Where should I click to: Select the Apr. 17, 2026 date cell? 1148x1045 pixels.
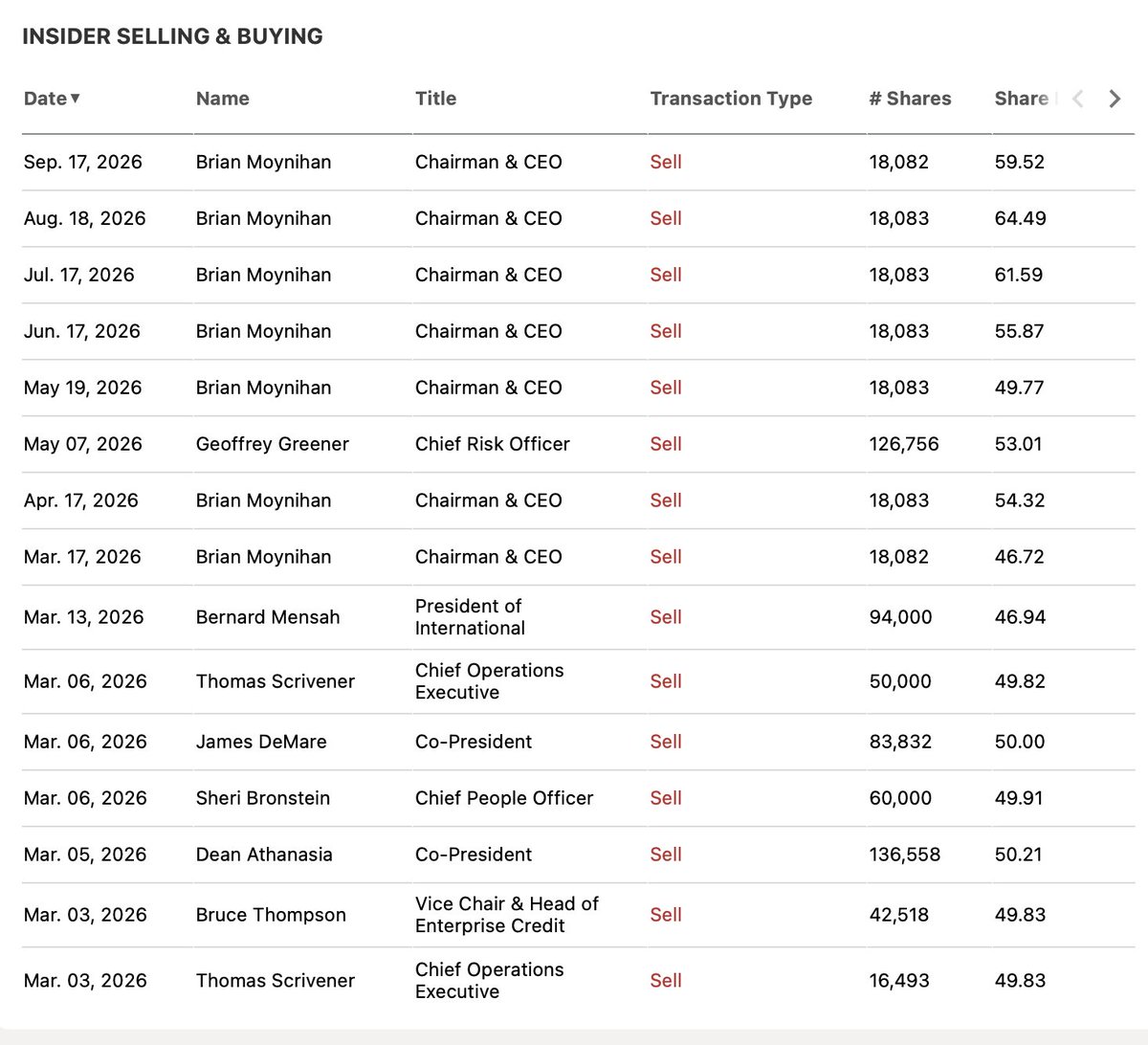(x=80, y=500)
